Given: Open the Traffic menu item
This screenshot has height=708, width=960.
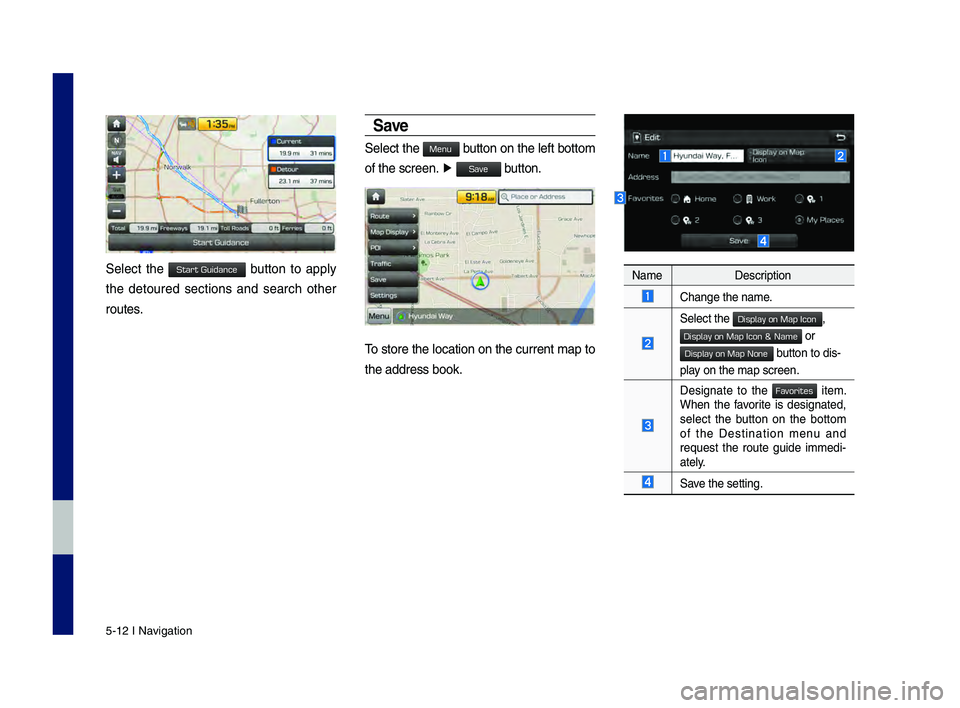Looking at the screenshot, I should tap(392, 264).
